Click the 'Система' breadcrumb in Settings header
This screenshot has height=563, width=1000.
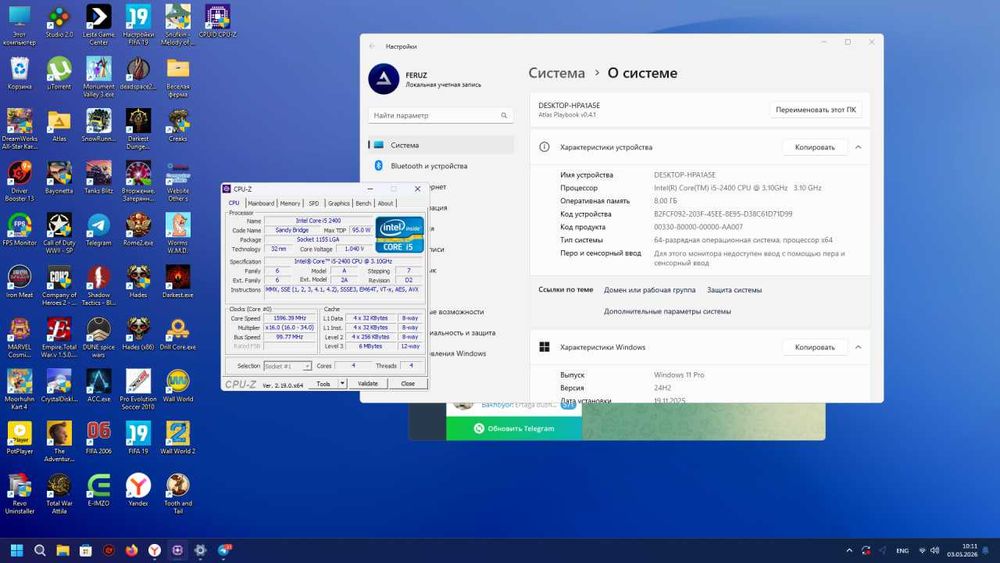click(556, 73)
